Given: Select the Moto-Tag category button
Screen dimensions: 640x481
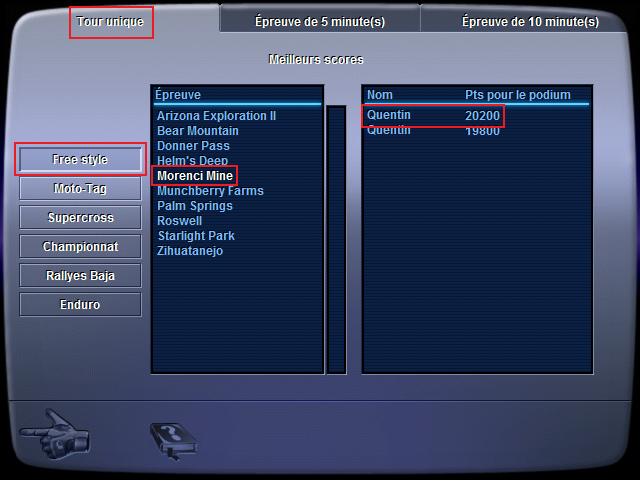Looking at the screenshot, I should pyautogui.click(x=80, y=189).
